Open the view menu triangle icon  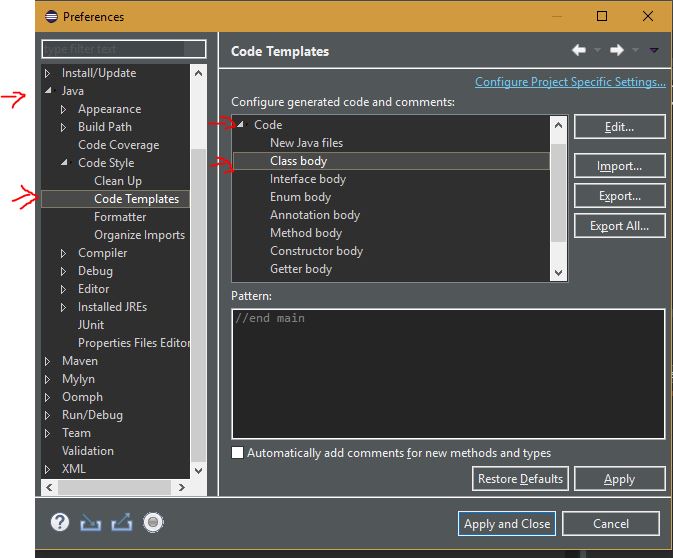point(654,51)
